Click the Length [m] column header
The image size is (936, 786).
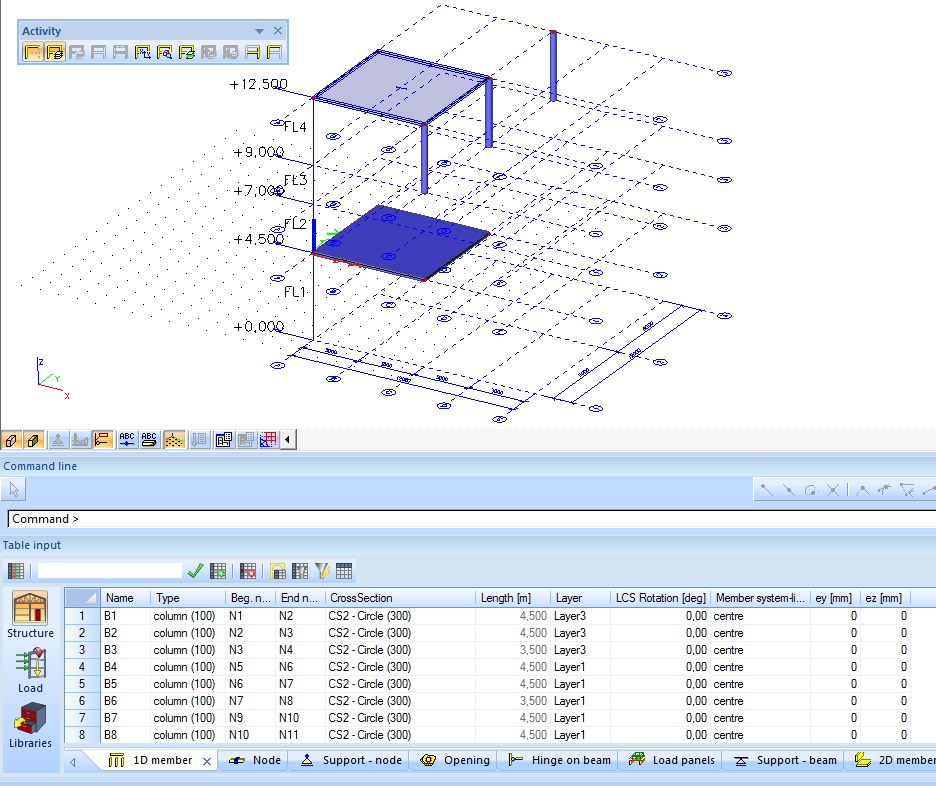tap(511, 598)
